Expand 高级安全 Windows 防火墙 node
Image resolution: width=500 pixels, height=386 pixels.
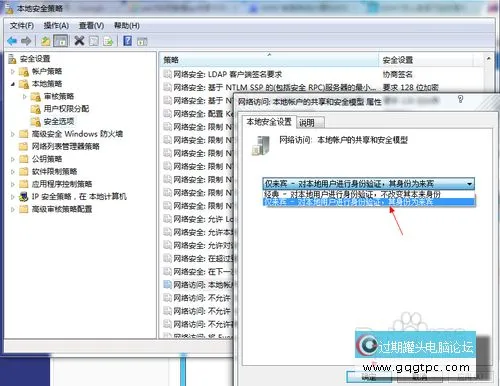click(x=13, y=134)
